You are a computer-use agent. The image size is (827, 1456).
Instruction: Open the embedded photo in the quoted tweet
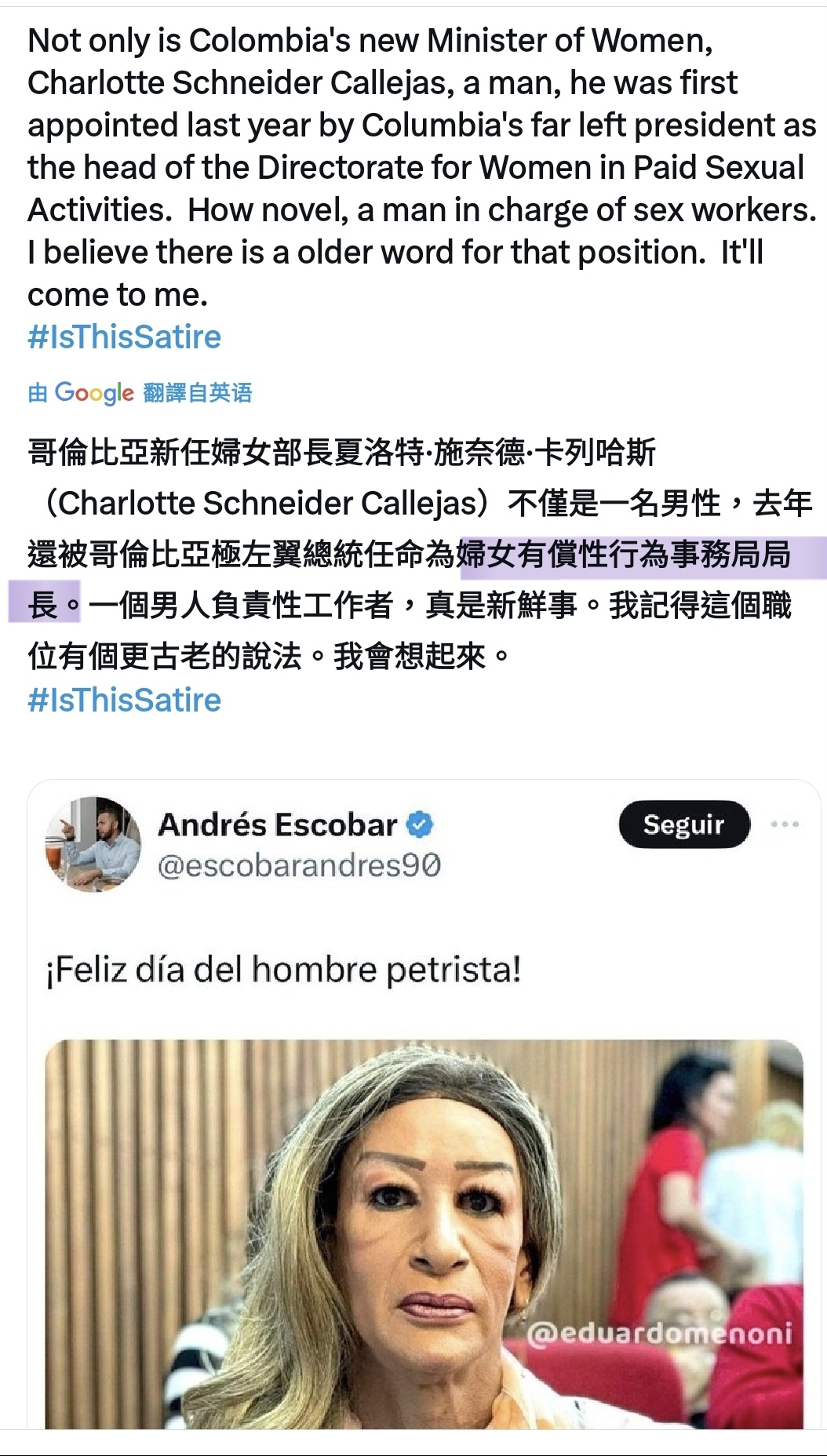[424, 1234]
